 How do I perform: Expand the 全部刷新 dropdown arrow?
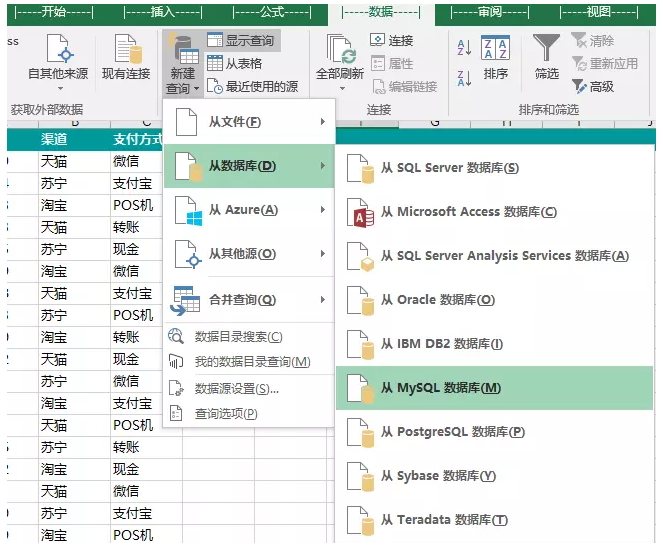pos(342,88)
